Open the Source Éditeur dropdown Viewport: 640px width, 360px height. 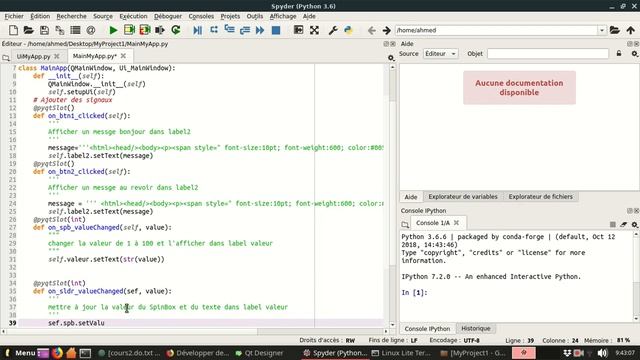tap(440, 53)
